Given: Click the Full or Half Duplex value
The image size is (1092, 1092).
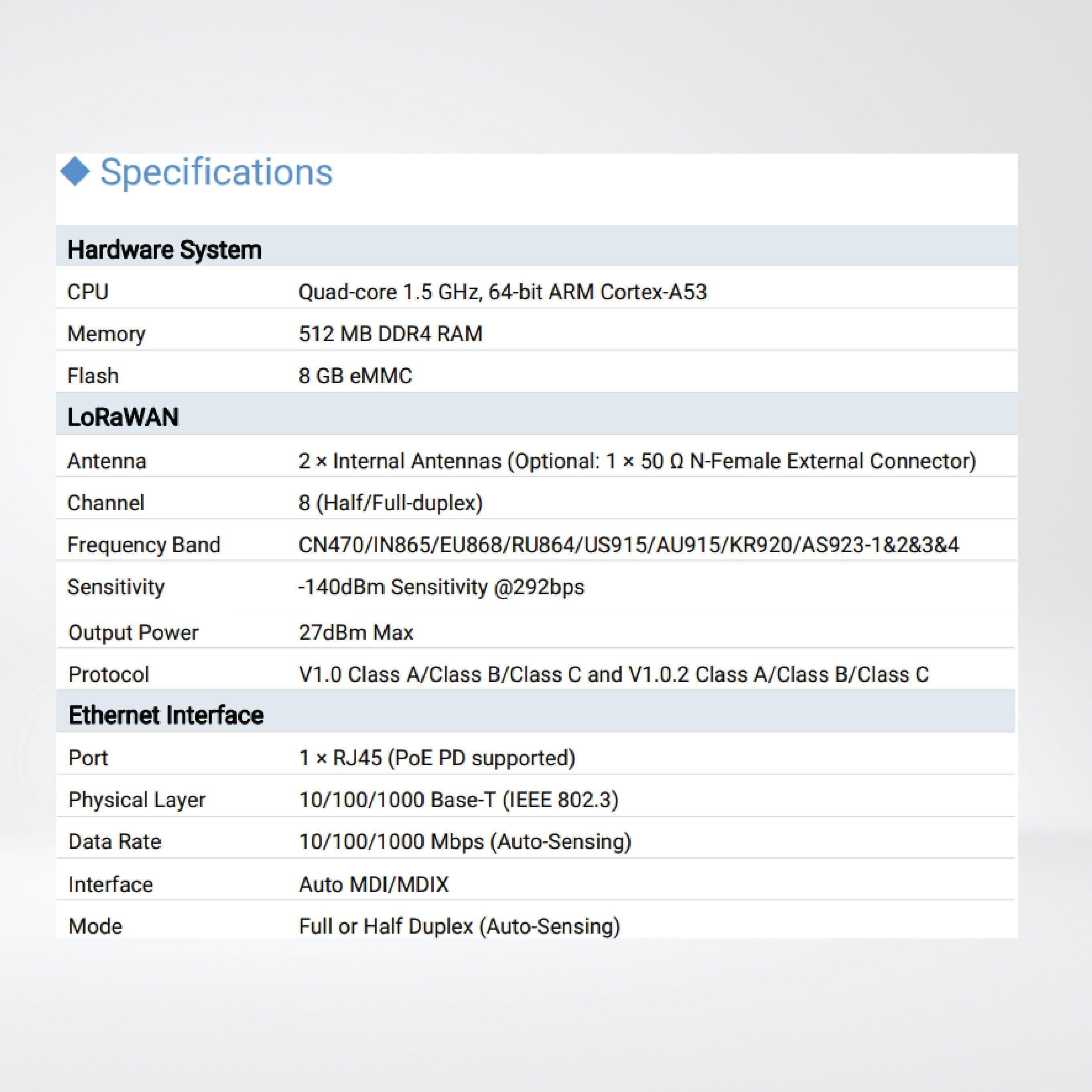Looking at the screenshot, I should tap(459, 925).
